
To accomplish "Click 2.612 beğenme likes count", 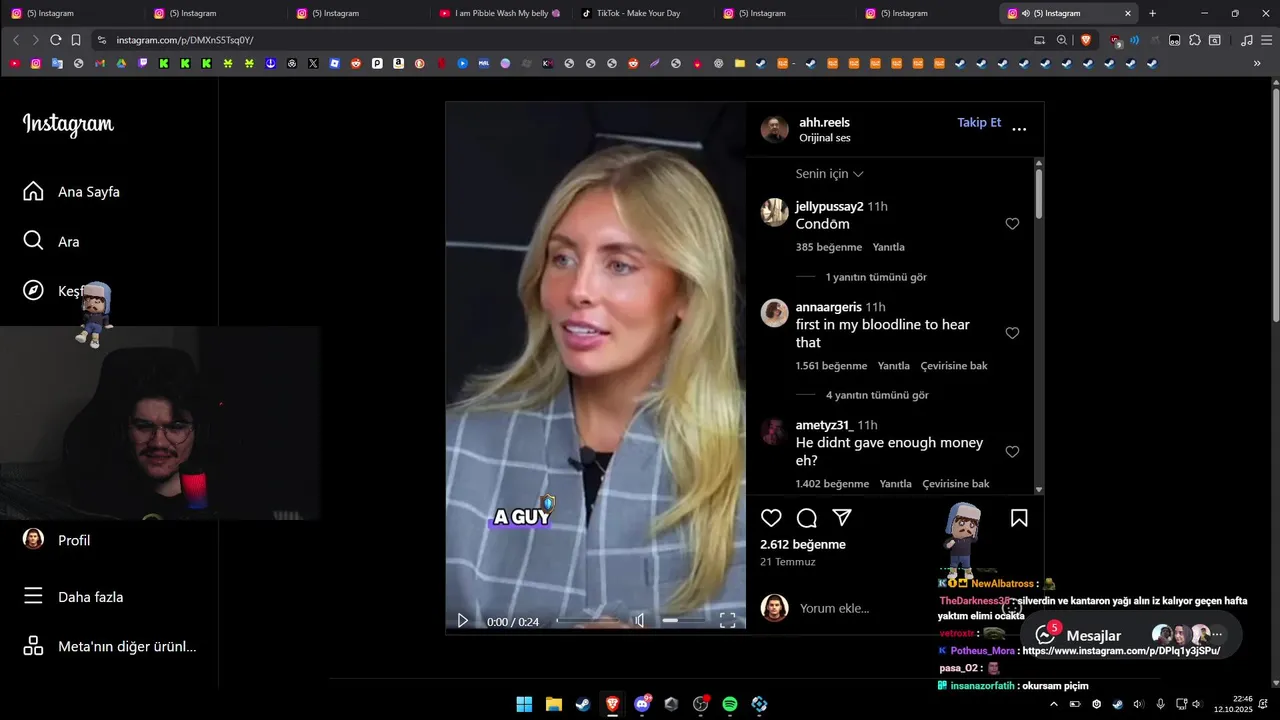I will coord(803,545).
